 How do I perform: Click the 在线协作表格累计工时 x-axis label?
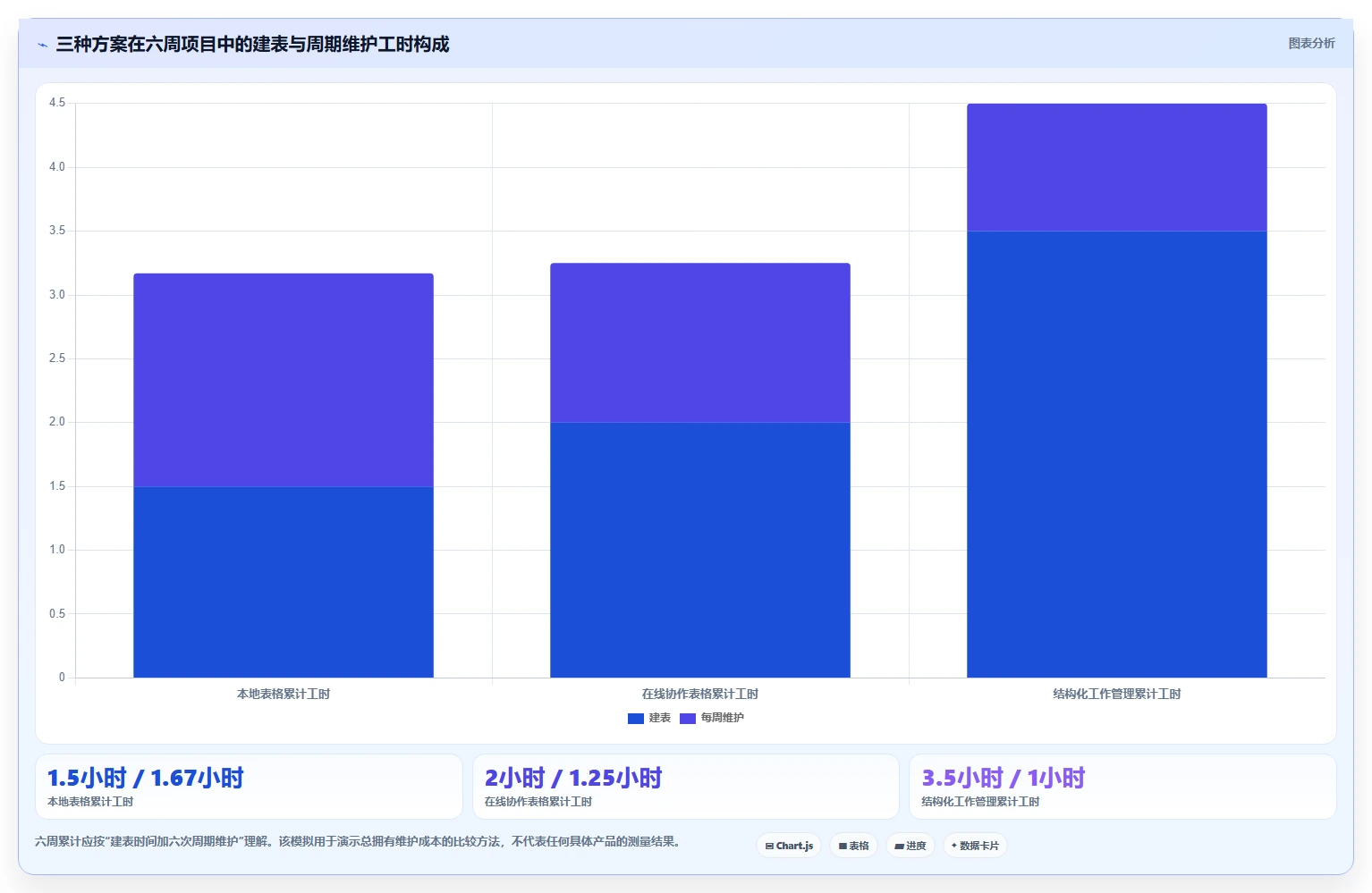[x=700, y=694]
